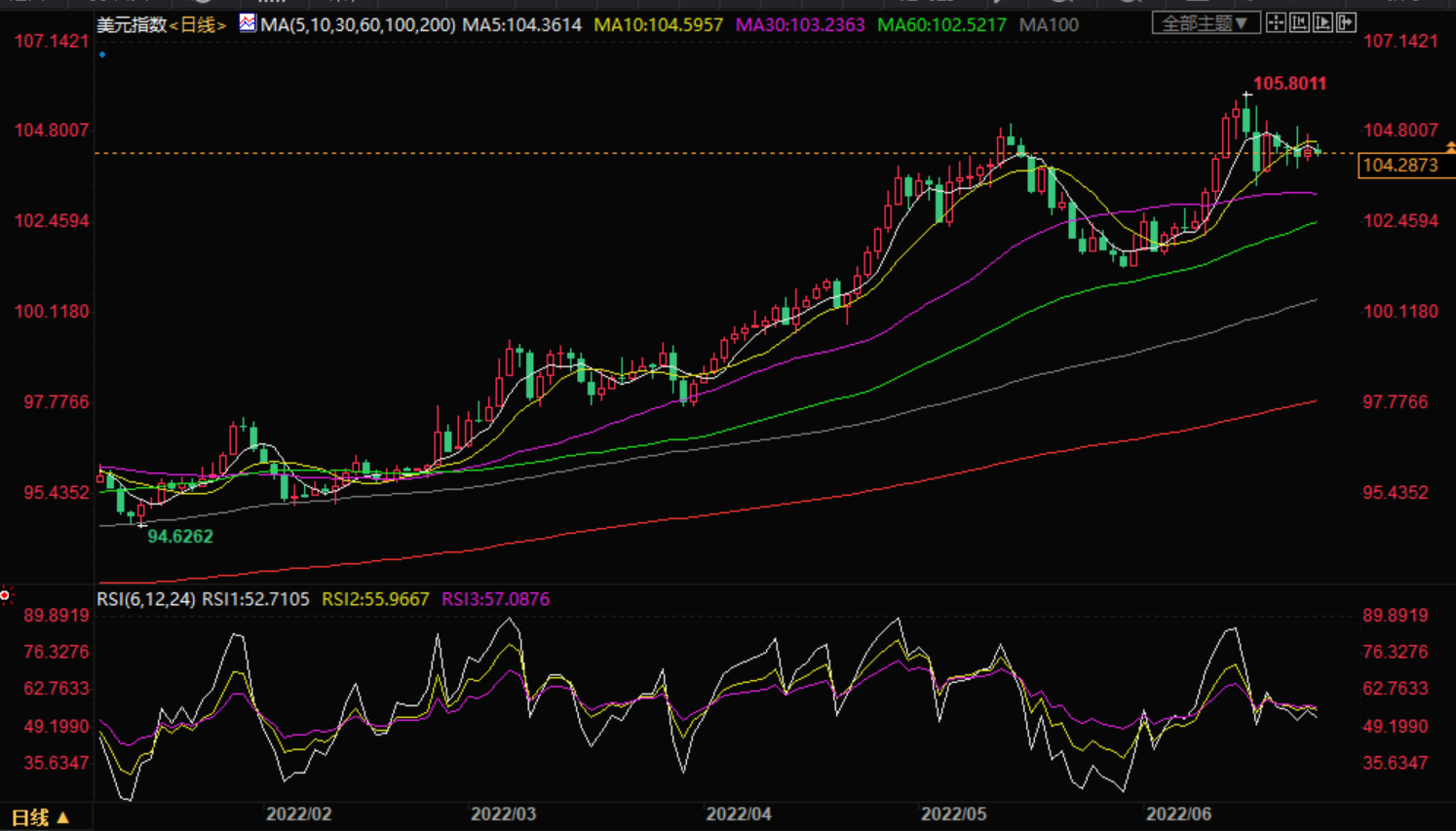Click the export/exit panel icon
The image size is (1456, 831).
tap(1346, 22)
